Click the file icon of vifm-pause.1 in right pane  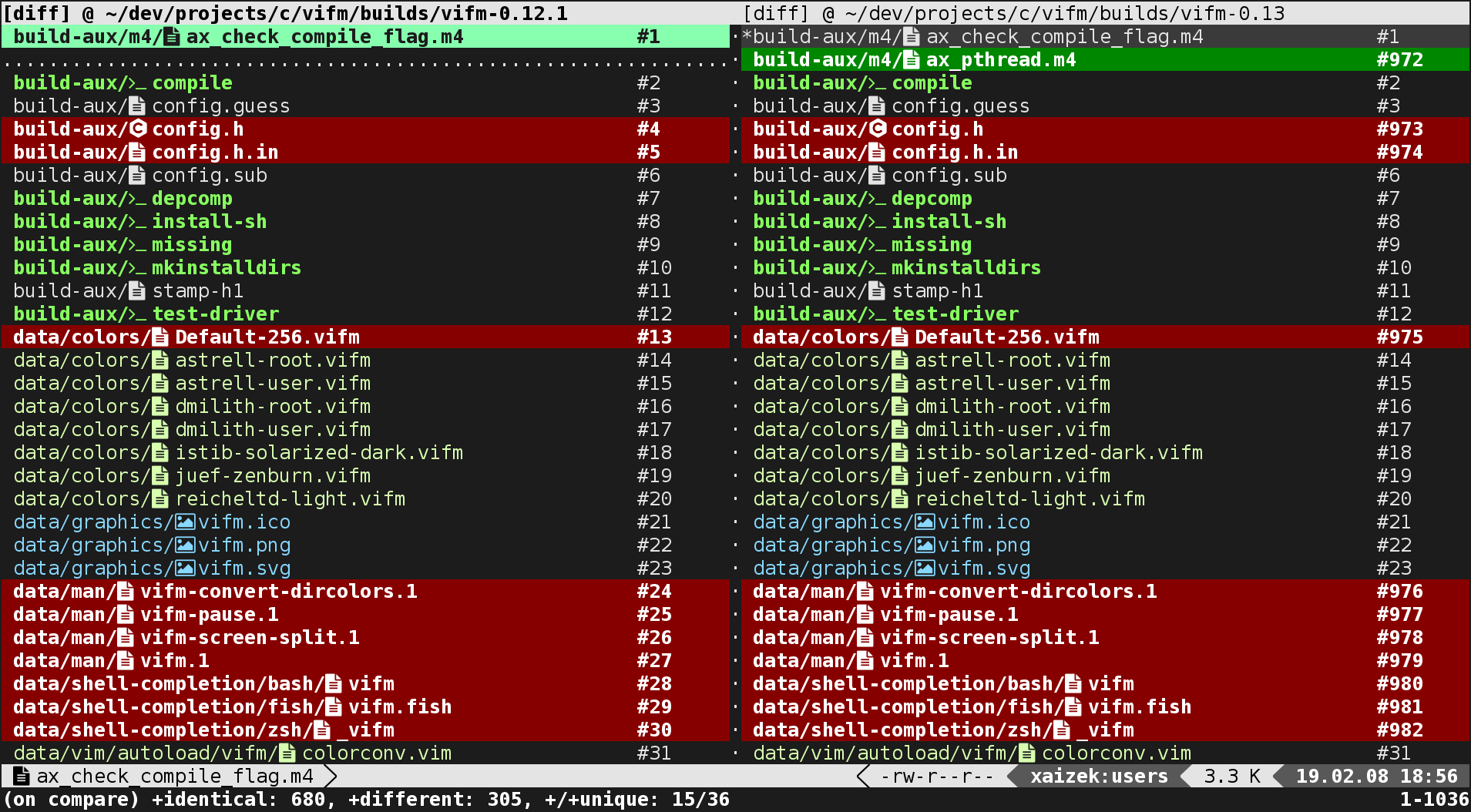click(865, 615)
